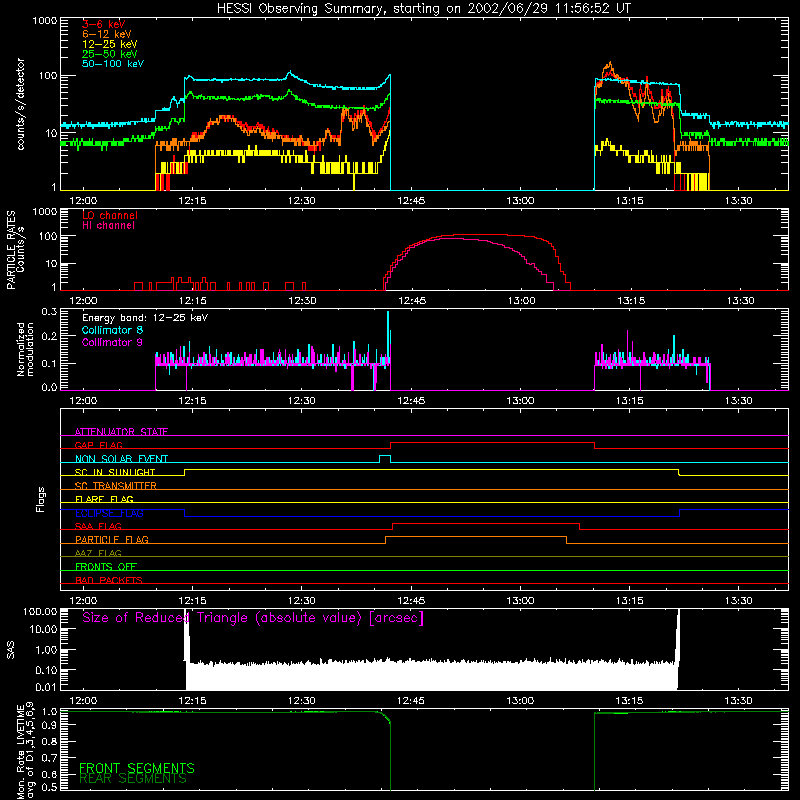Click the 'HESSI Observing Summary' plot title

tap(423, 9)
